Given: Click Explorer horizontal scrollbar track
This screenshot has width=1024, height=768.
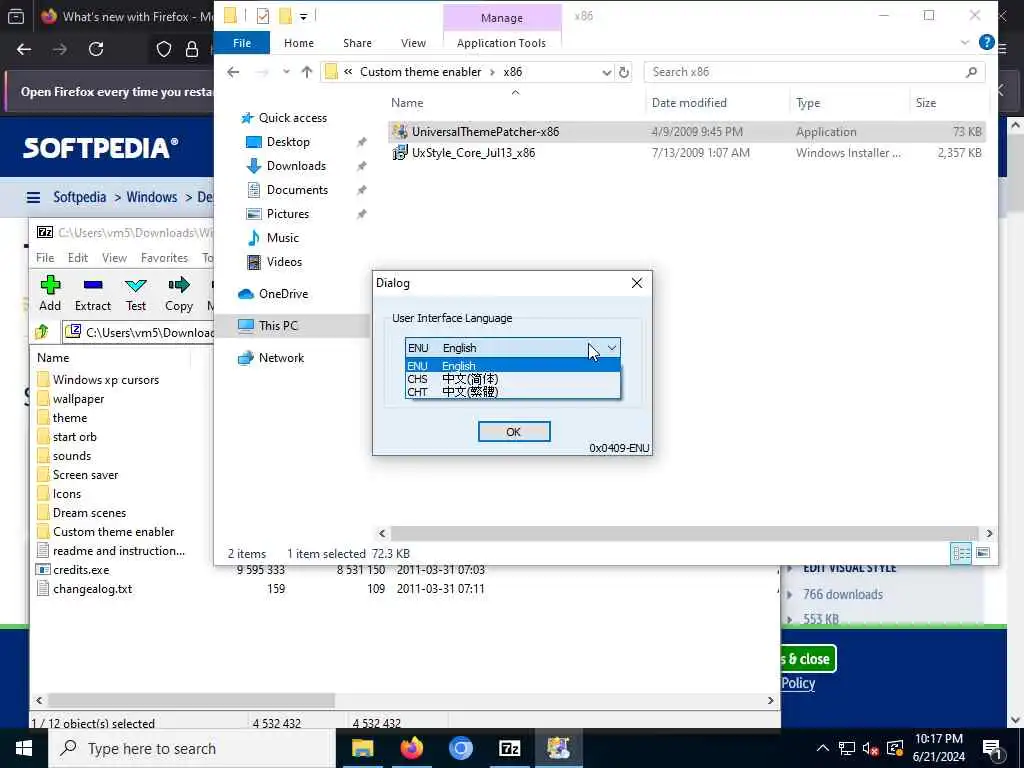Looking at the screenshot, I should coord(684,534).
